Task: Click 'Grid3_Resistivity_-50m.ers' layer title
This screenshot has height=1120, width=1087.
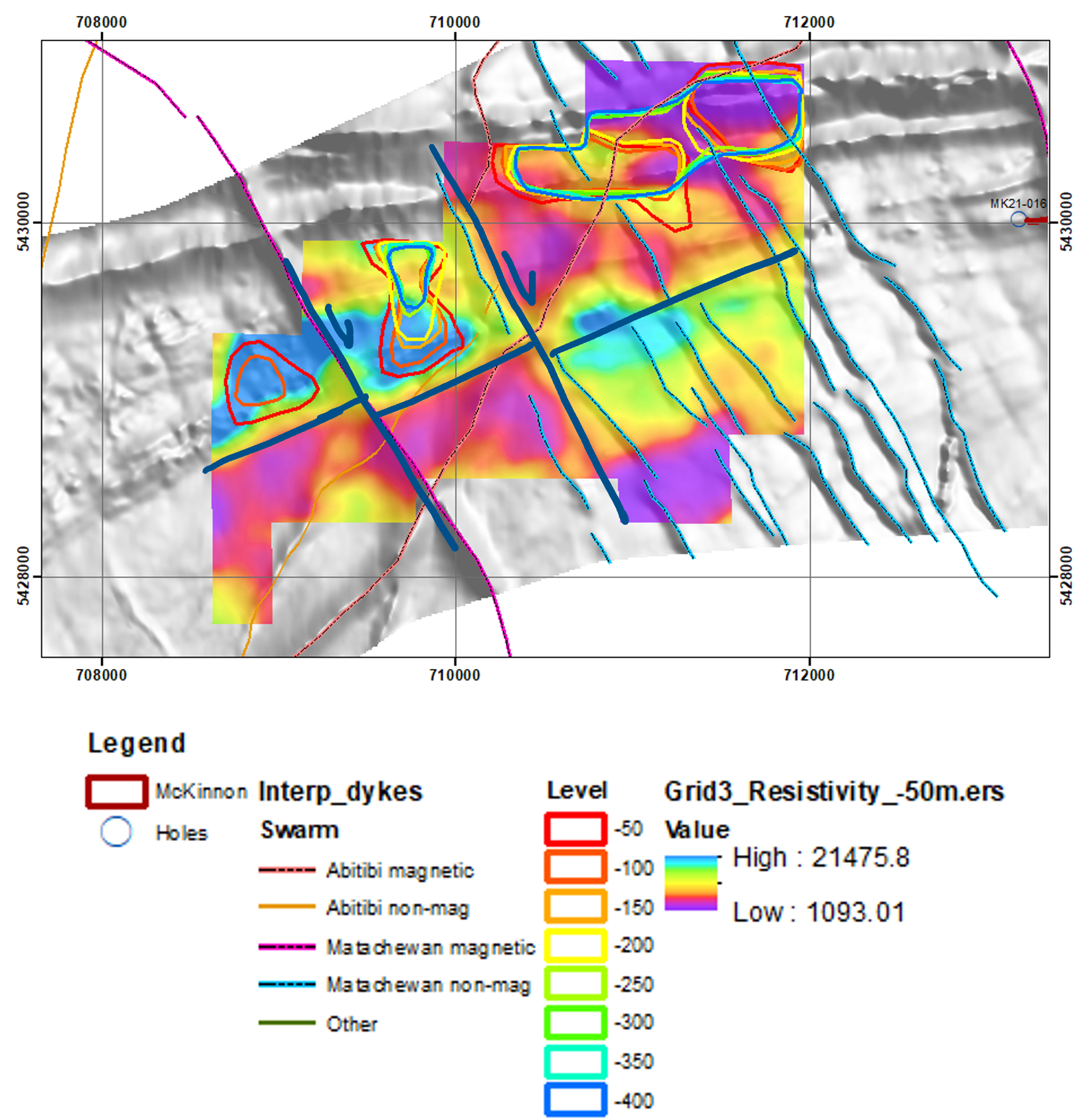Action: pos(834,791)
